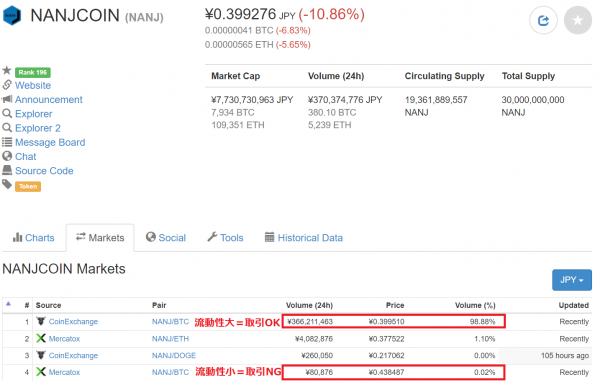600x390 pixels.
Task: Sort by Price column header
Action: (x=395, y=305)
